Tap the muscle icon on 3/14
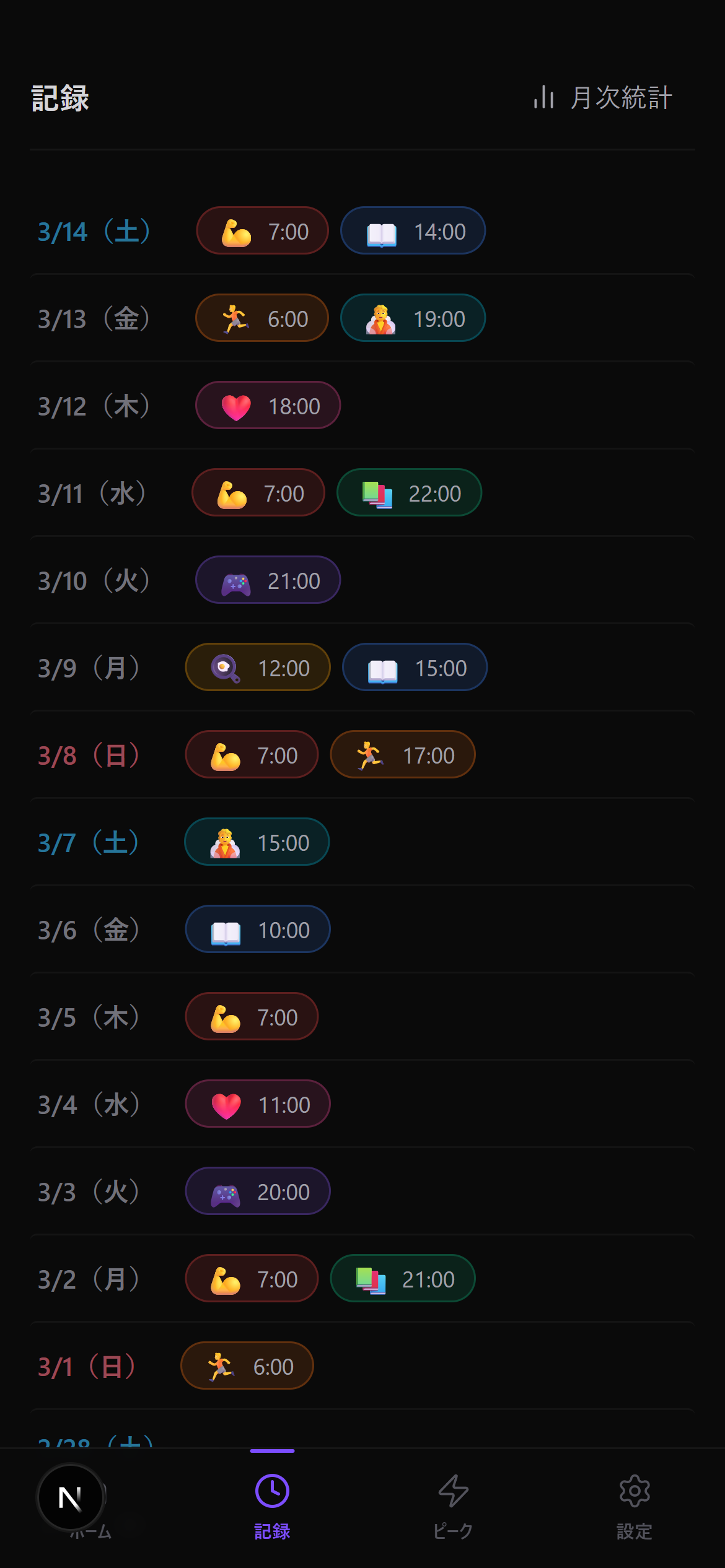This screenshot has height=1568, width=725. tap(236, 232)
